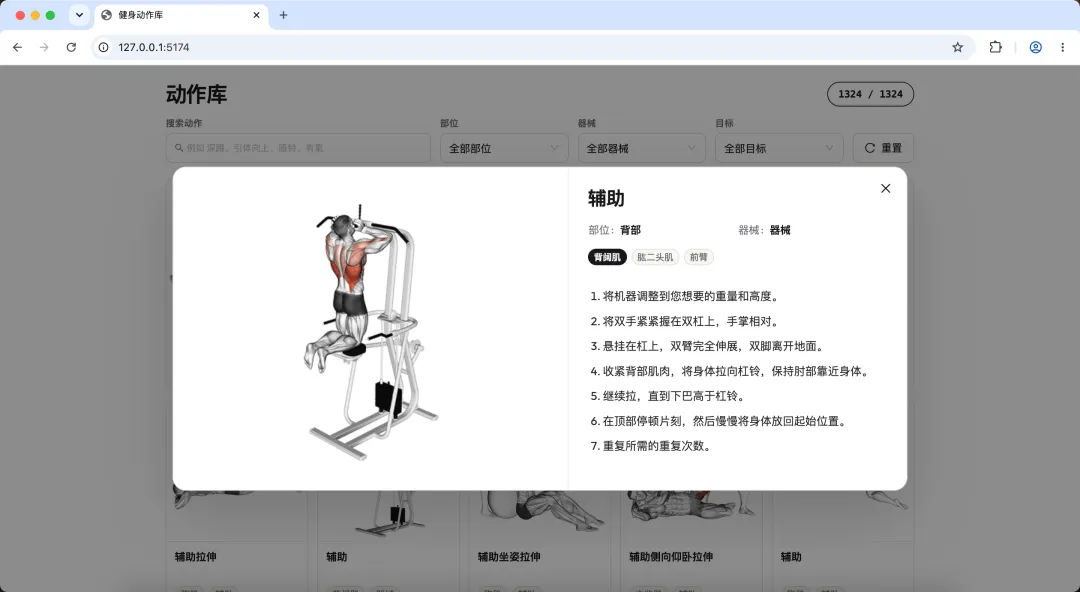Screen dimensions: 1080x592
Task: Click the 重置 reset button
Action: (883, 148)
